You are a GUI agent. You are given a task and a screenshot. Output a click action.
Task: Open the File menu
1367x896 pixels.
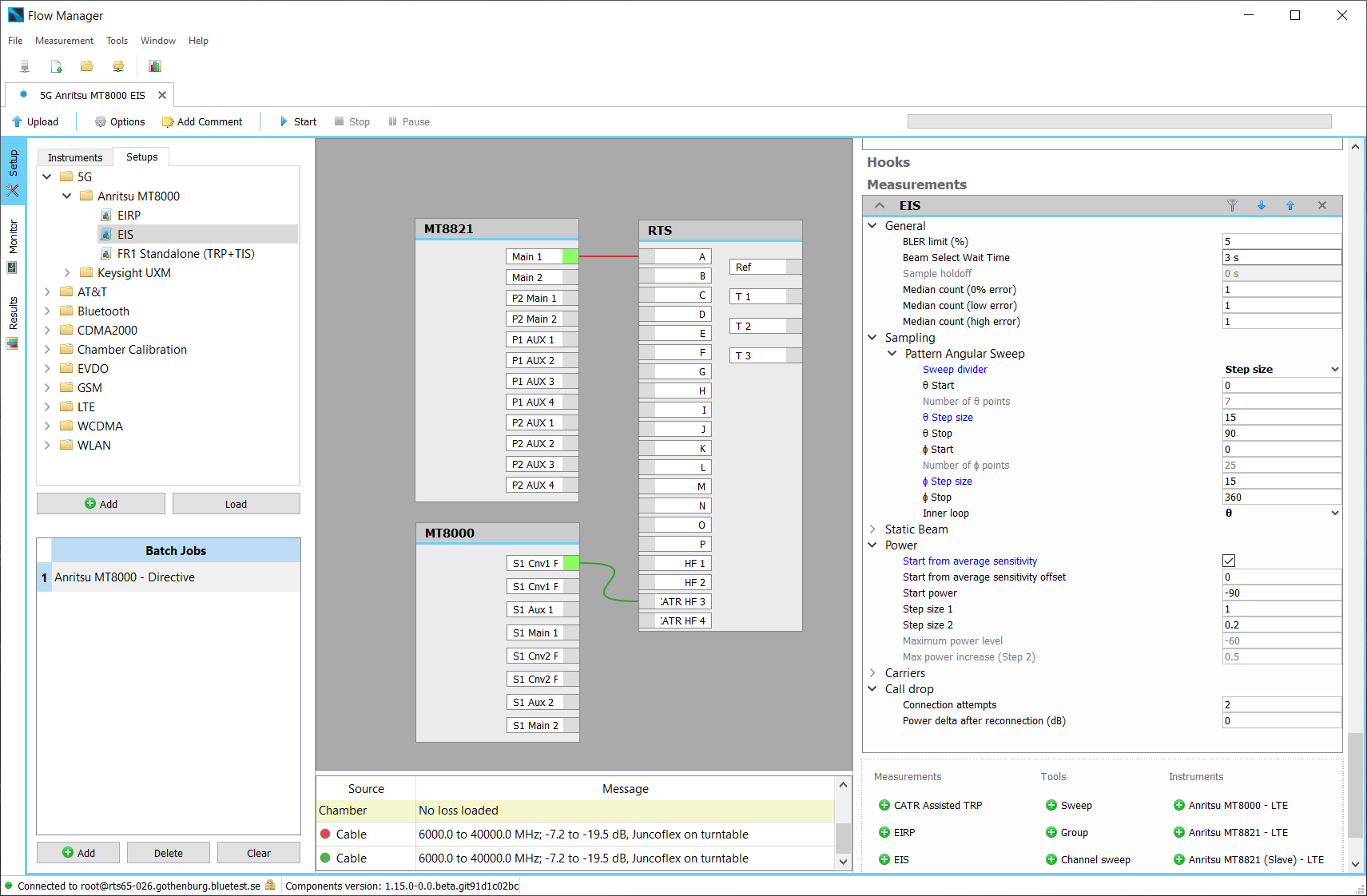15,41
